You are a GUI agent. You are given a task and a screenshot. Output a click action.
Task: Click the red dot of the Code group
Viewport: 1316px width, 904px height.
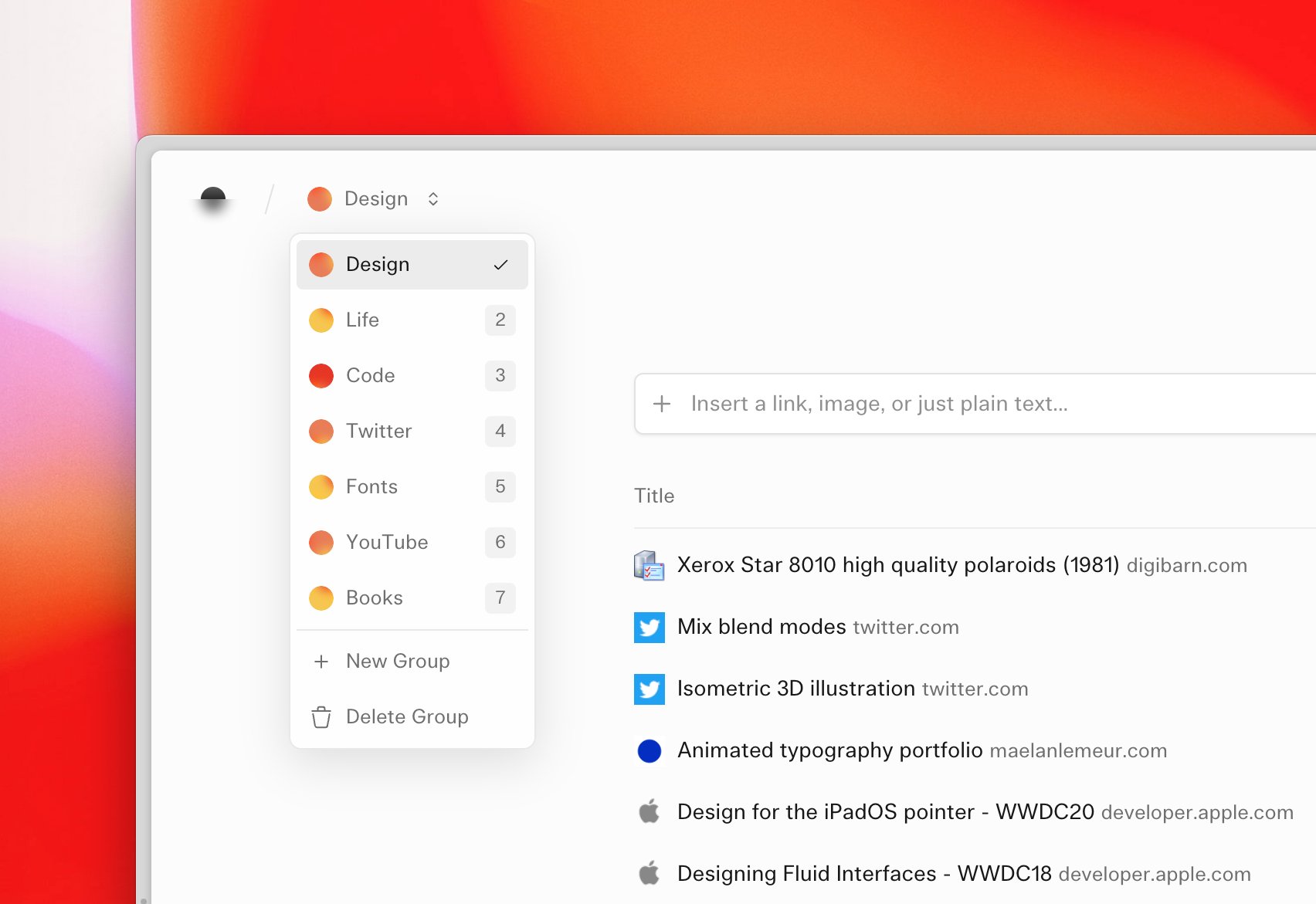click(321, 376)
